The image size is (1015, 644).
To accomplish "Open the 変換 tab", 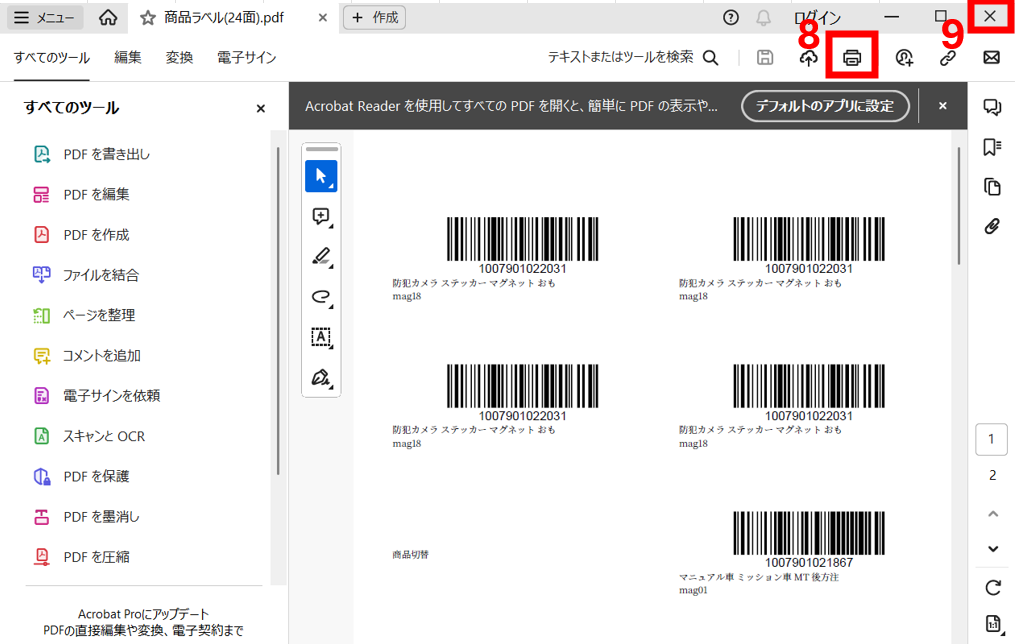I will pos(179,58).
